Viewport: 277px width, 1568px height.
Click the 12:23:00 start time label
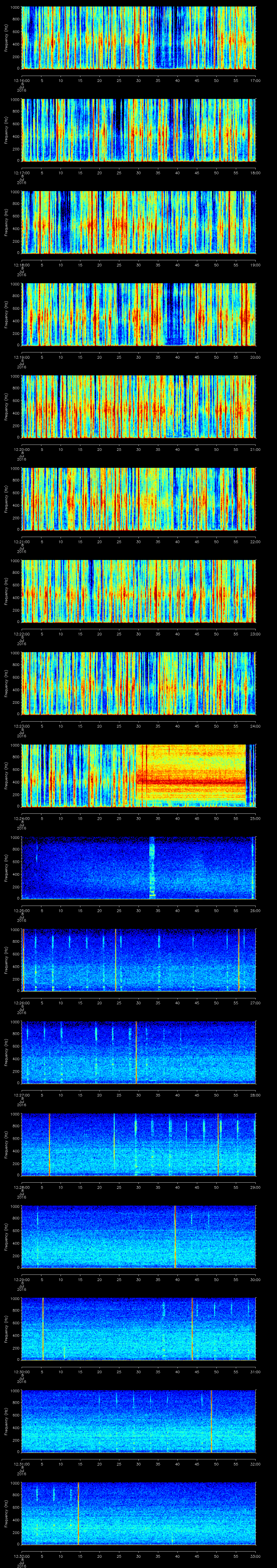[x=22, y=726]
